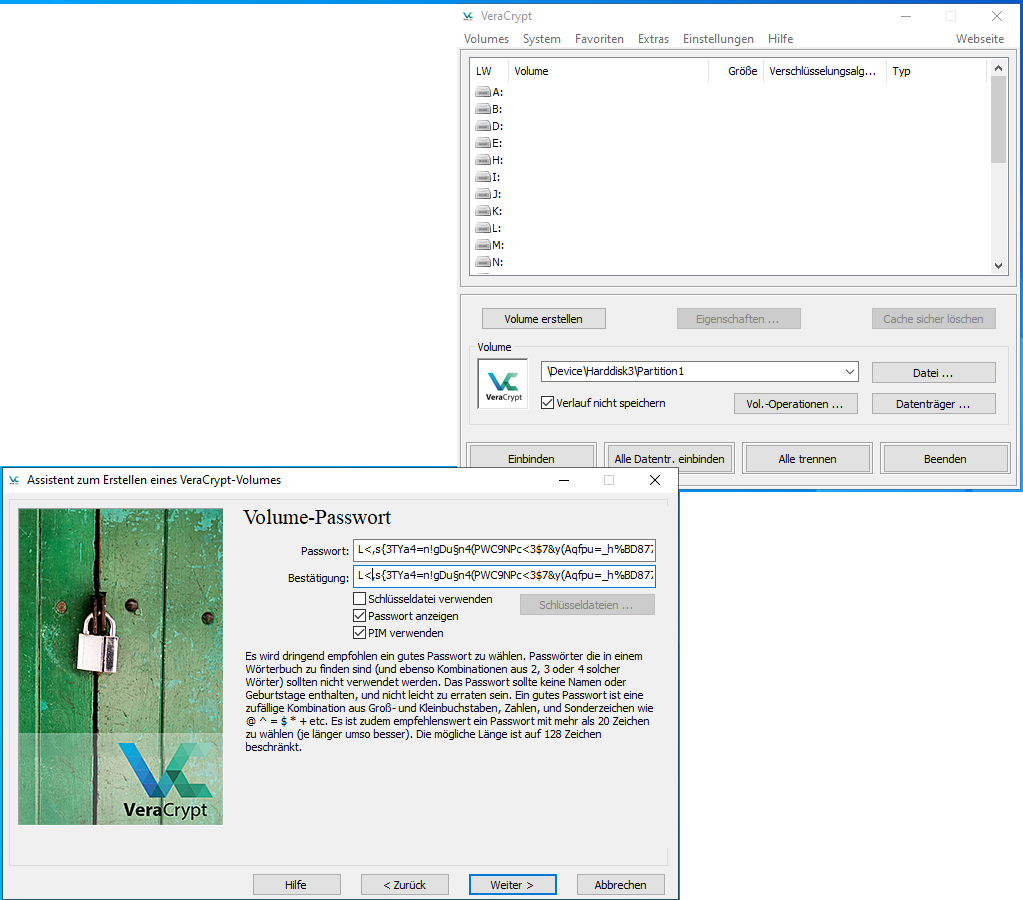This screenshot has width=1023, height=900.
Task: Click VeraCrypt title bar app icon
Action: (x=468, y=16)
